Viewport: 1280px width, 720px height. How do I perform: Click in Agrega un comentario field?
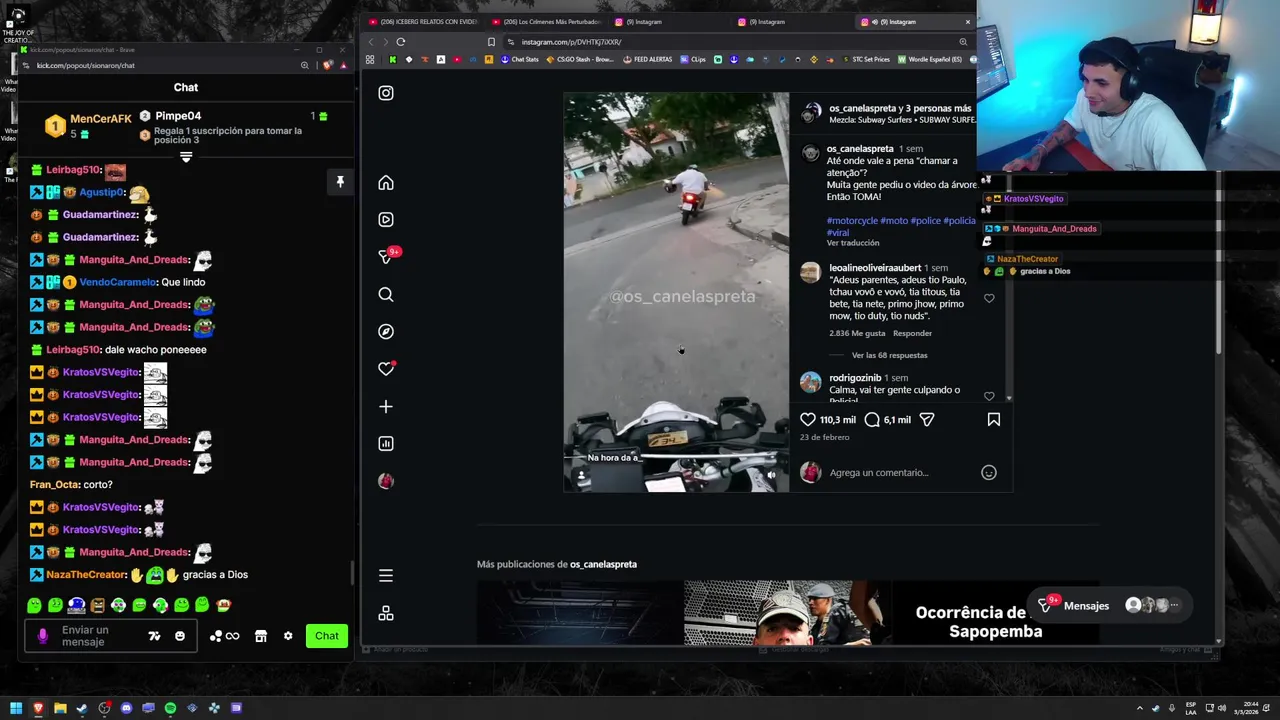[x=900, y=473]
